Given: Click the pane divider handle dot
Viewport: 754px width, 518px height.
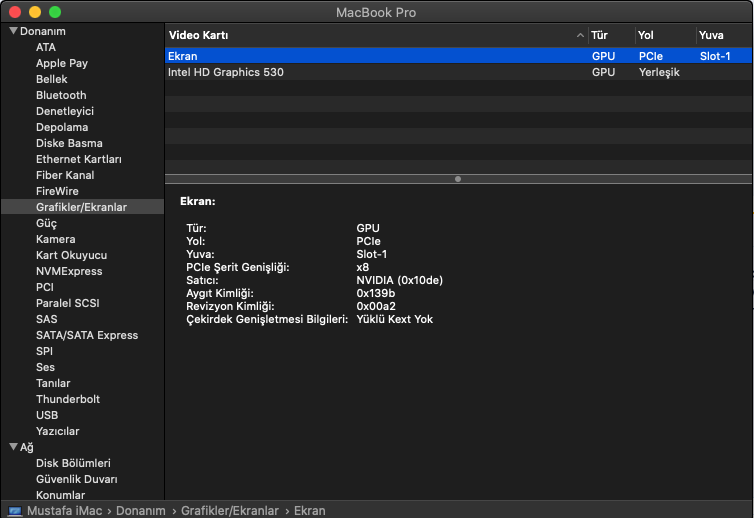Looking at the screenshot, I should point(458,179).
